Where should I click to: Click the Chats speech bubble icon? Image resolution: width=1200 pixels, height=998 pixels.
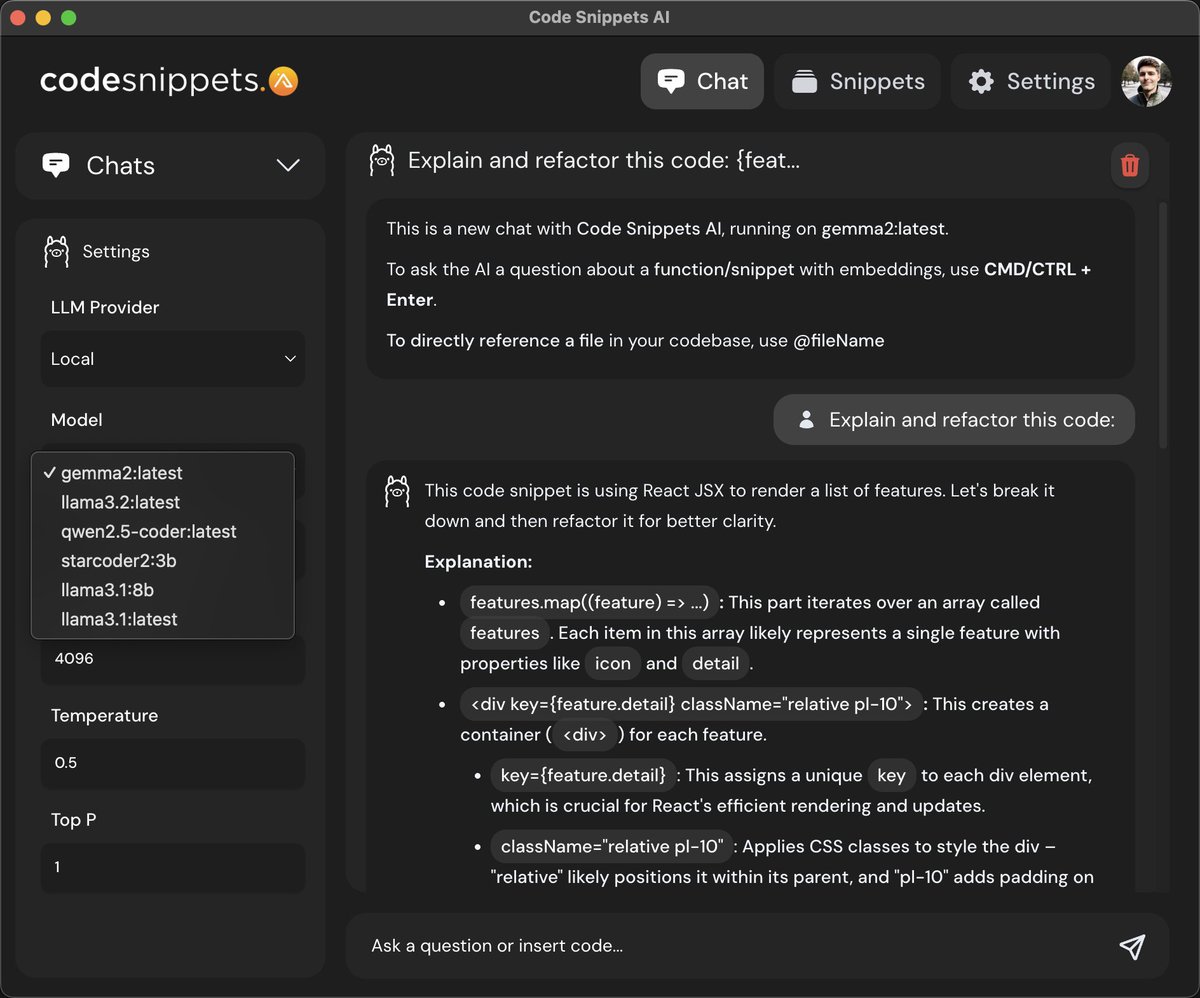pyautogui.click(x=56, y=165)
